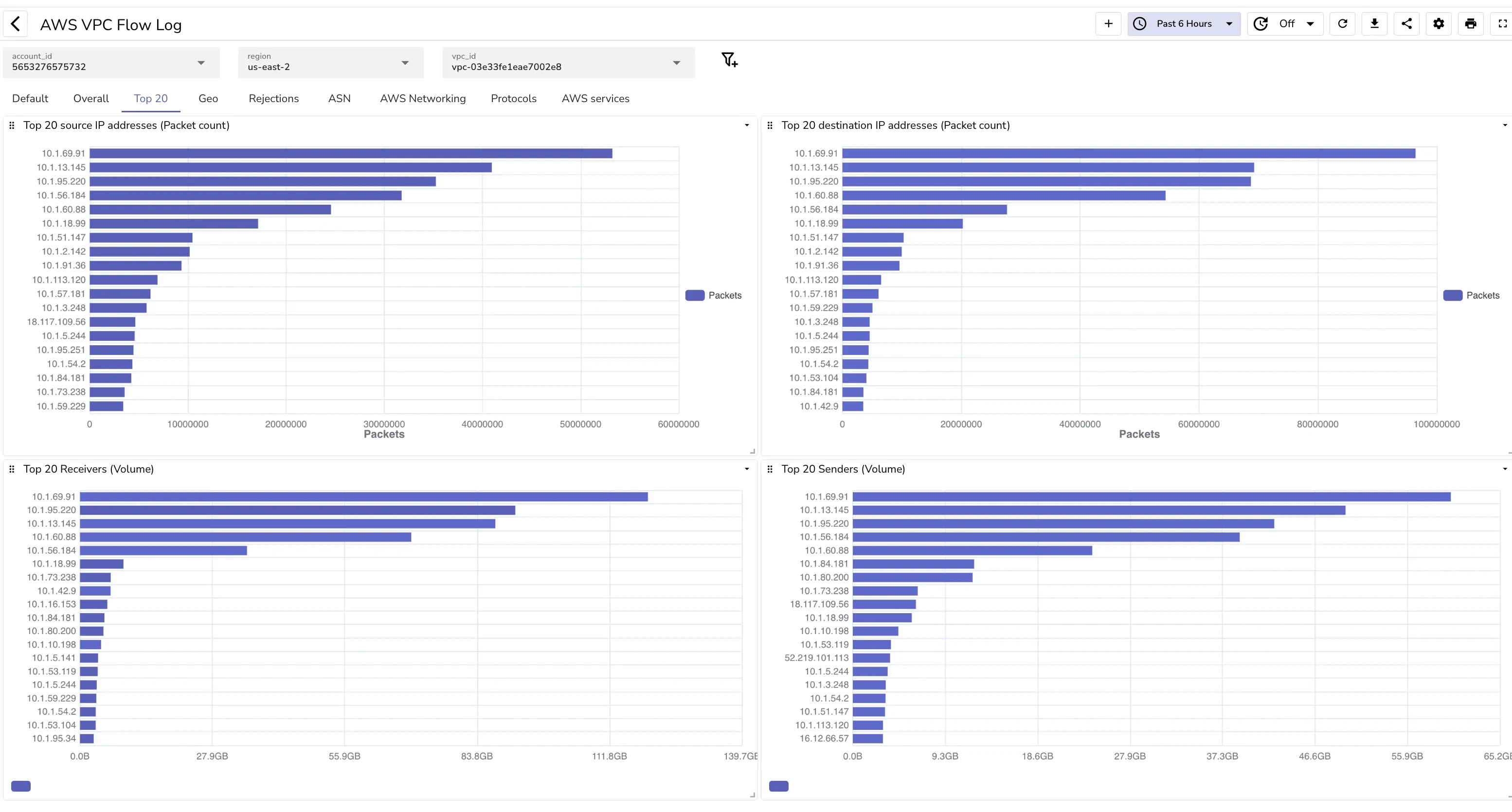Click the download icon in toolbar

point(1374,23)
